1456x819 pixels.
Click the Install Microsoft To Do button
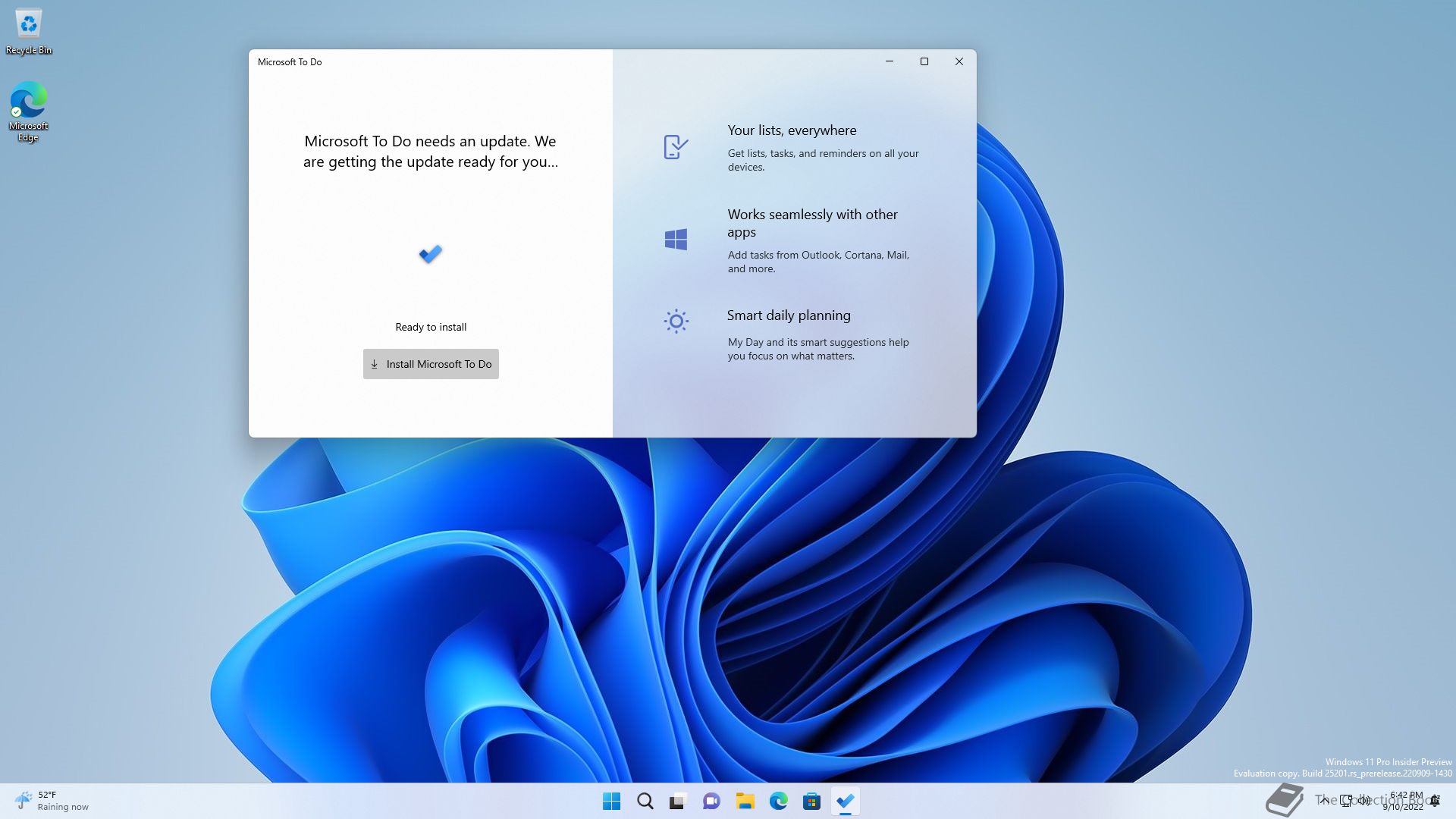pyautogui.click(x=431, y=364)
